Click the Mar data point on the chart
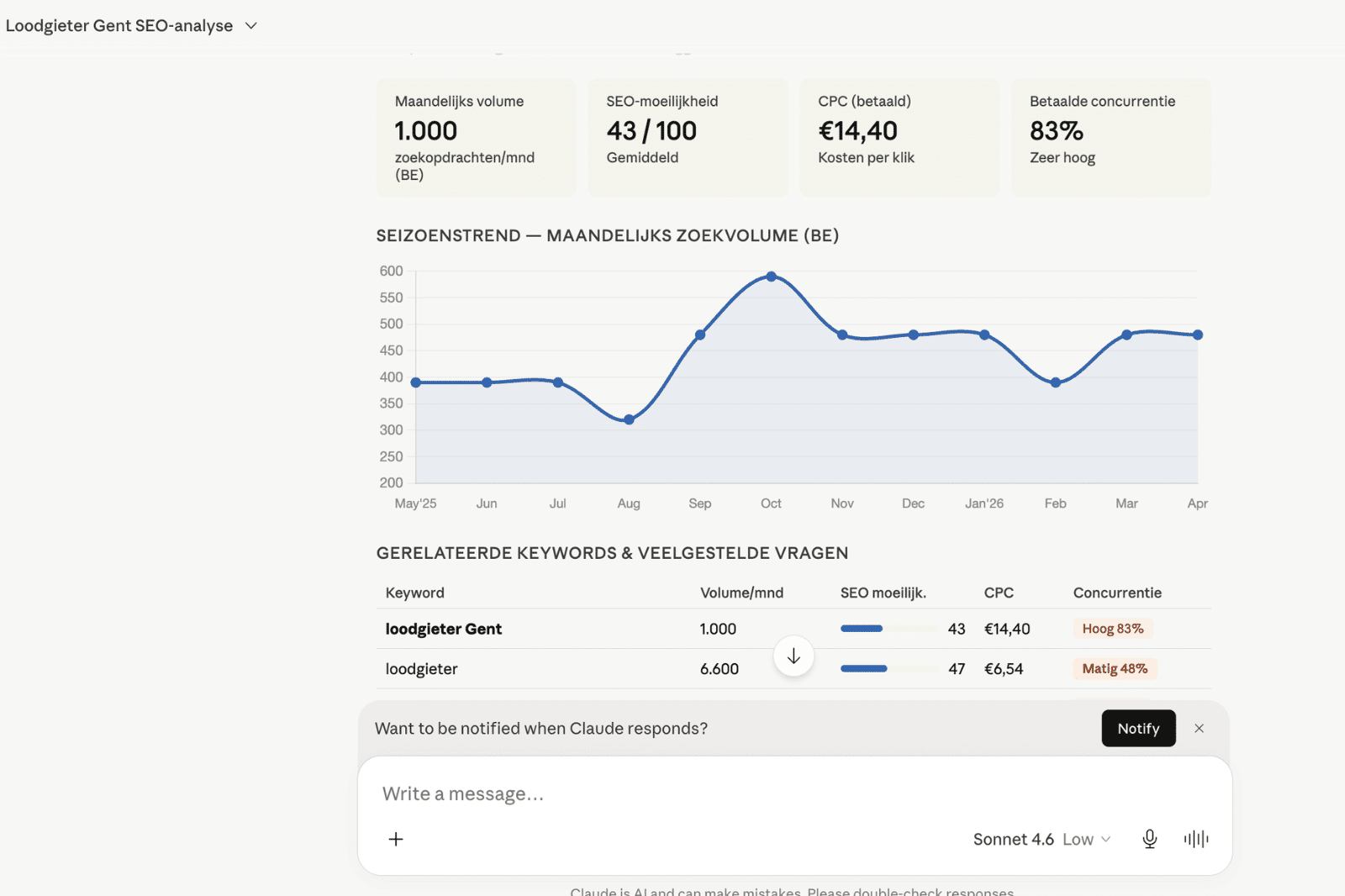Viewport: 1345px width, 896px height. click(x=1126, y=335)
